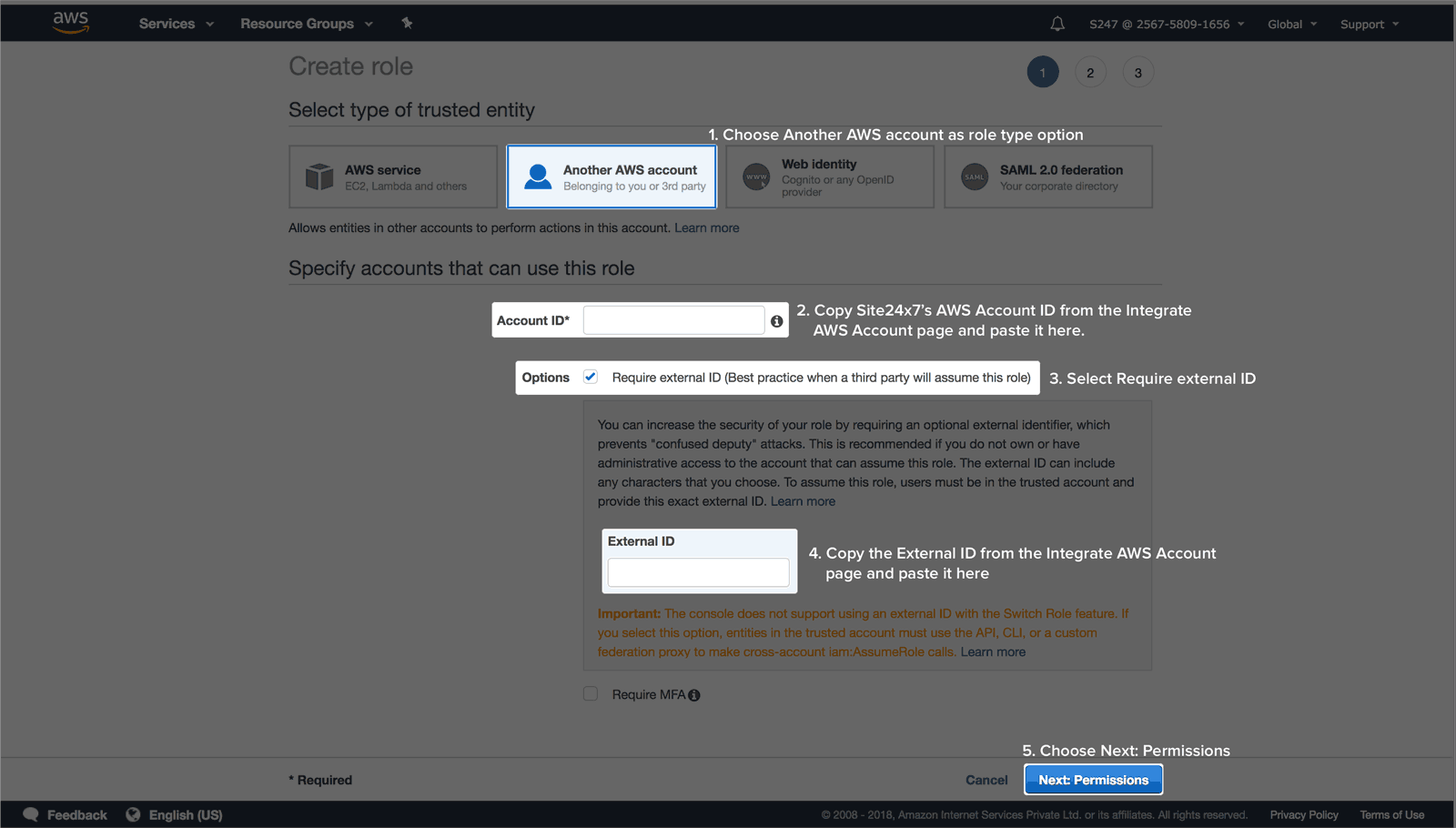
Task: Expand the Global region selector
Action: [x=1291, y=24]
